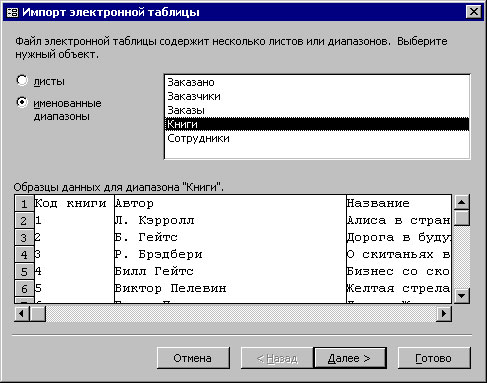Click the Бизнес со ско title cell
Viewport: 487px width, 383px height.
[x=399, y=271]
